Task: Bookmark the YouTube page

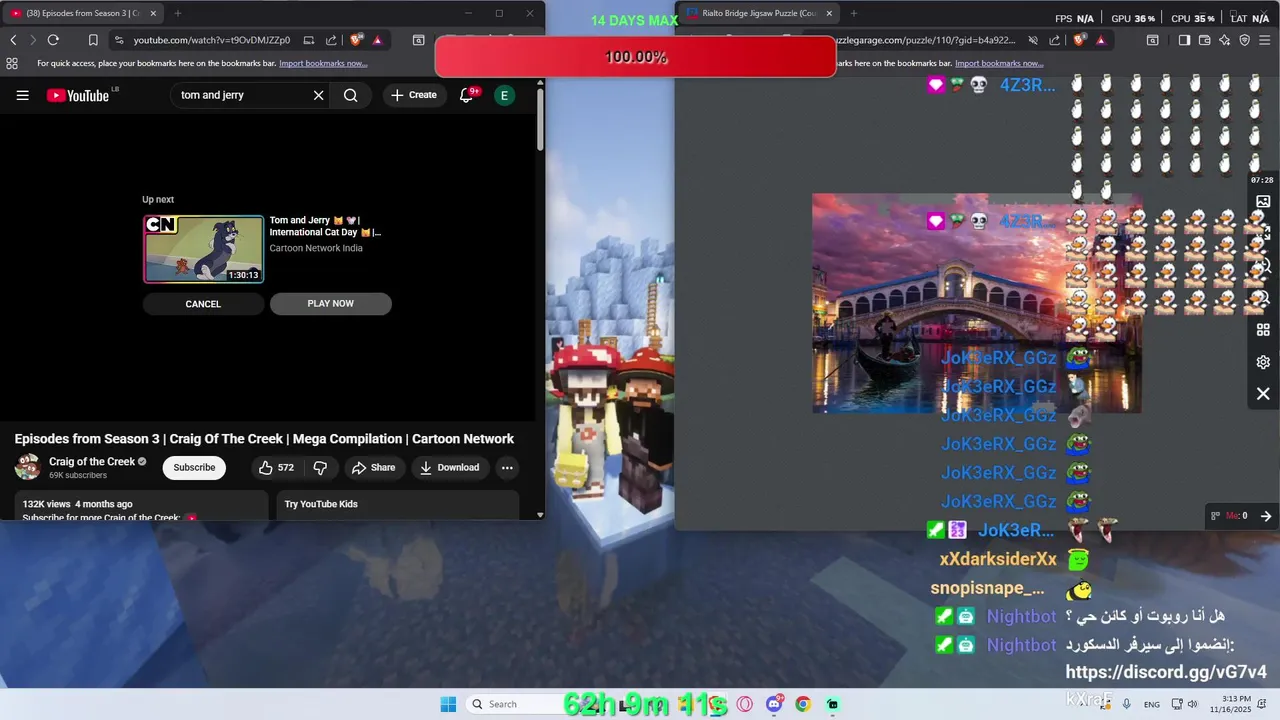Action: click(93, 40)
